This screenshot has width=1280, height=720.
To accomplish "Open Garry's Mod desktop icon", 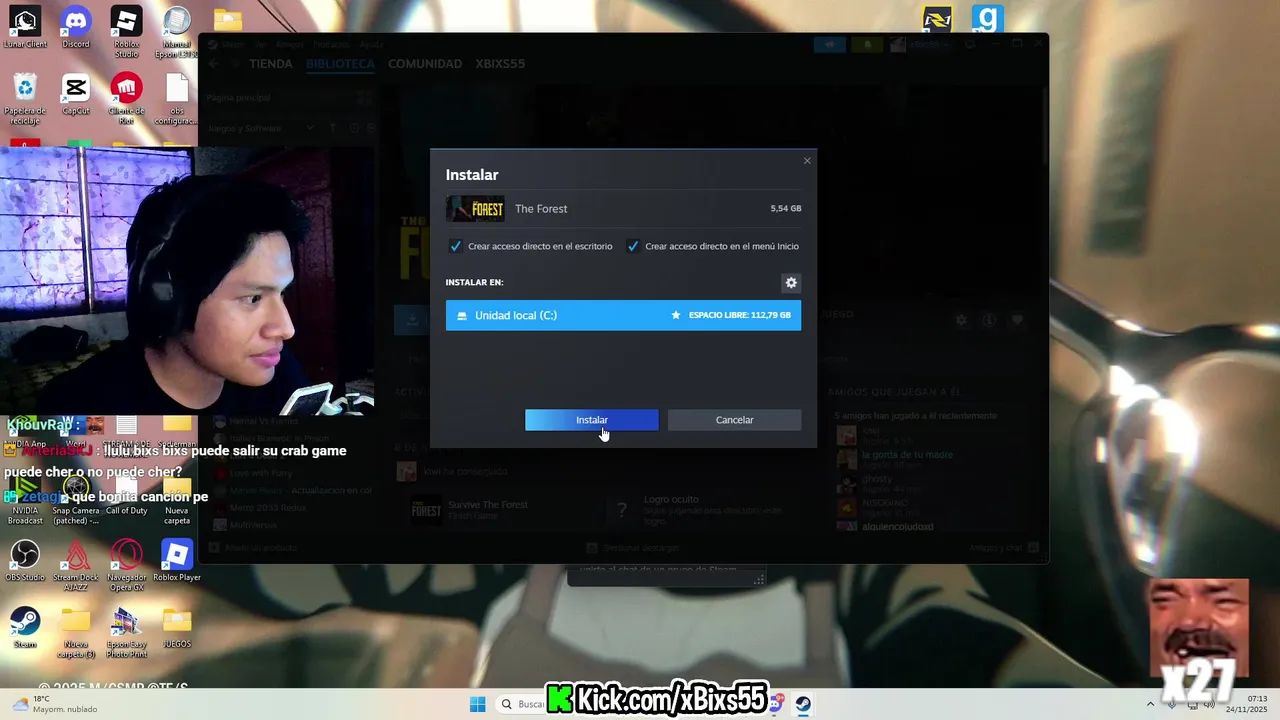I will [987, 19].
